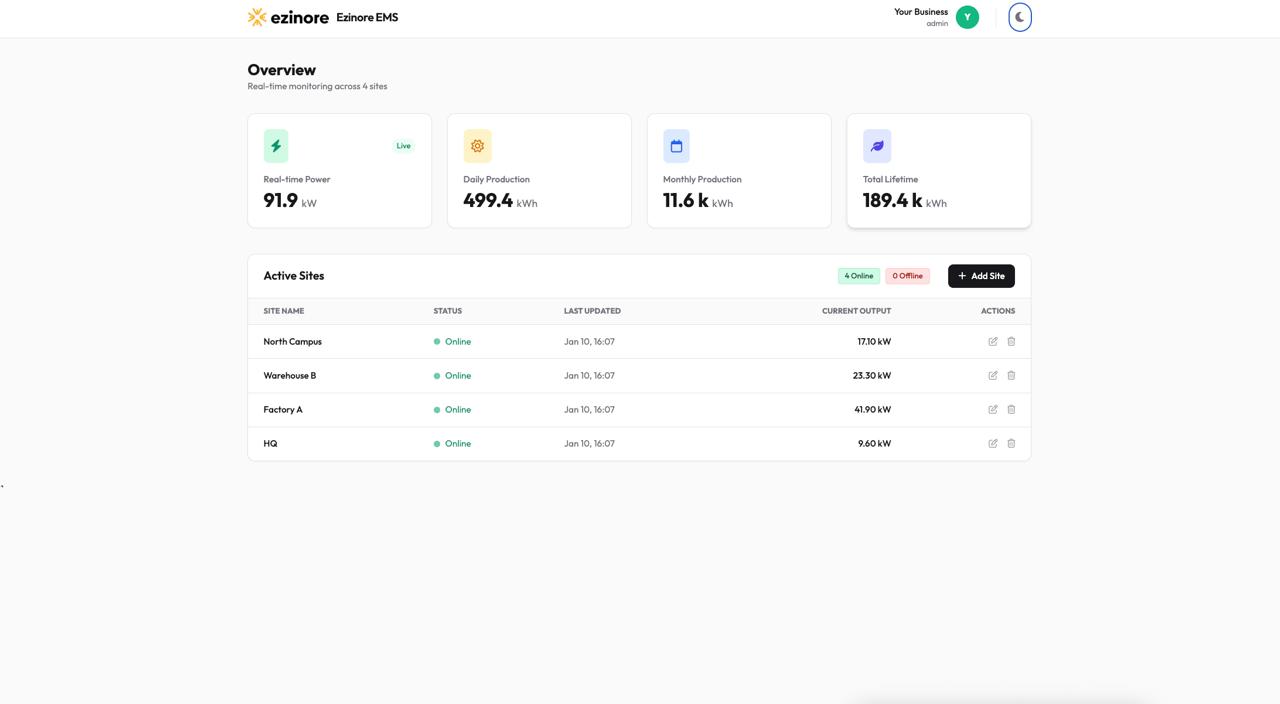The image size is (1280, 704).
Task: Click the Daily Production gear icon
Action: point(477,146)
